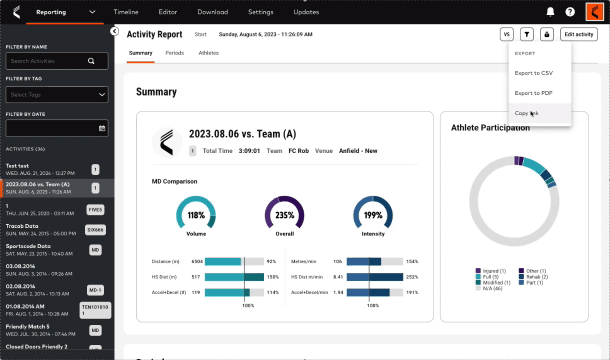Click the export share icon button

point(547,34)
